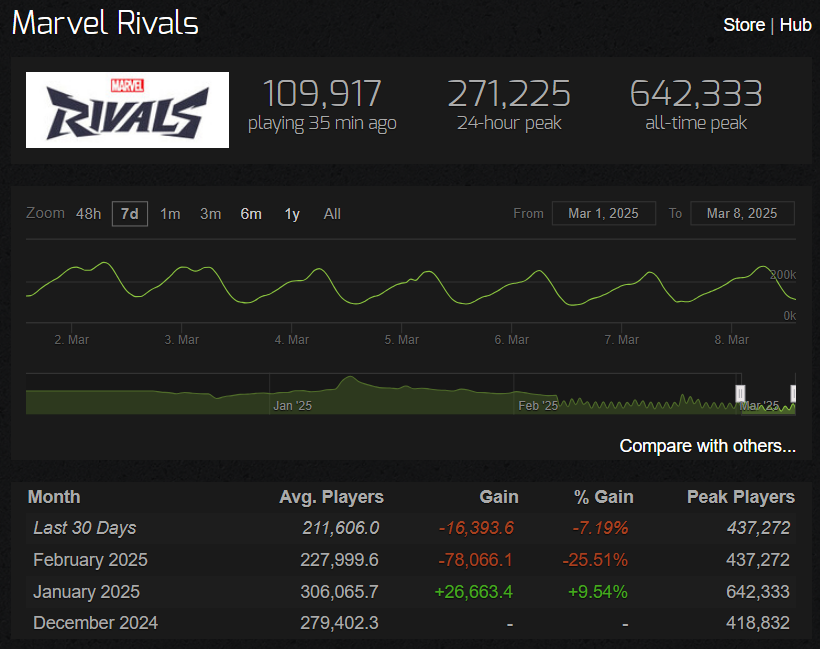Click the 2. Mar axis label

[x=72, y=340]
